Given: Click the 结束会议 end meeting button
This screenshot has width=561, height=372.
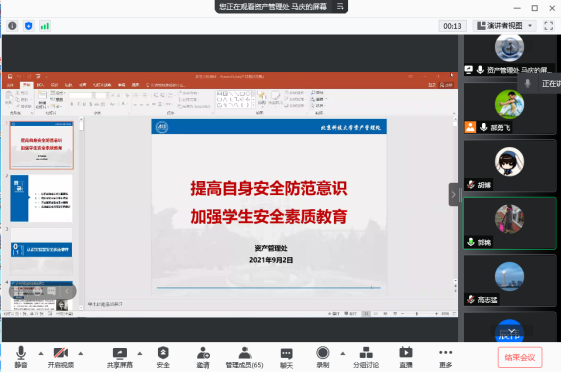Looking at the screenshot, I should coord(520,357).
